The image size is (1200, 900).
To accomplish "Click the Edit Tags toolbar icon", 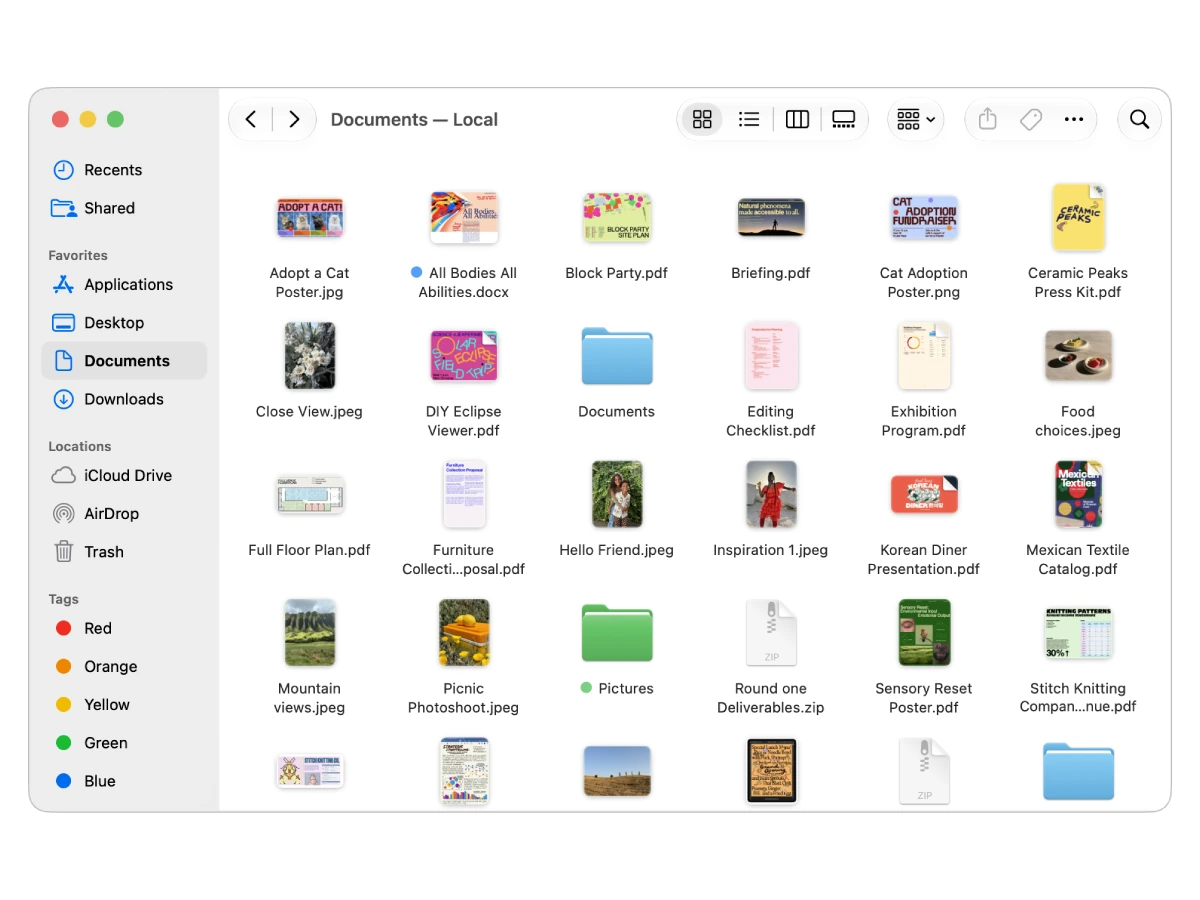I will (1031, 120).
